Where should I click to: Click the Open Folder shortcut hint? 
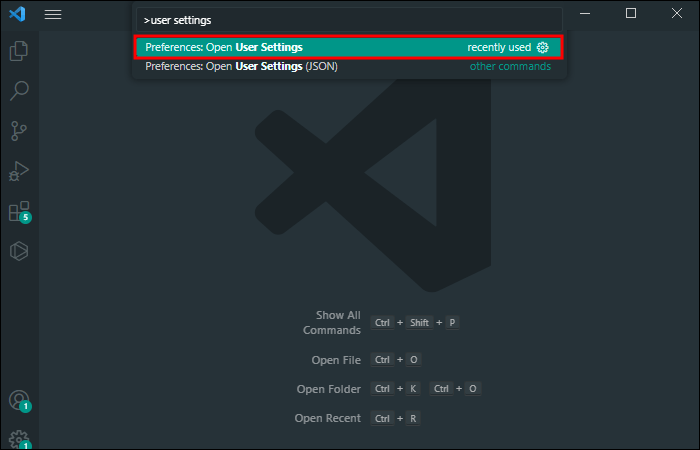tap(329, 389)
